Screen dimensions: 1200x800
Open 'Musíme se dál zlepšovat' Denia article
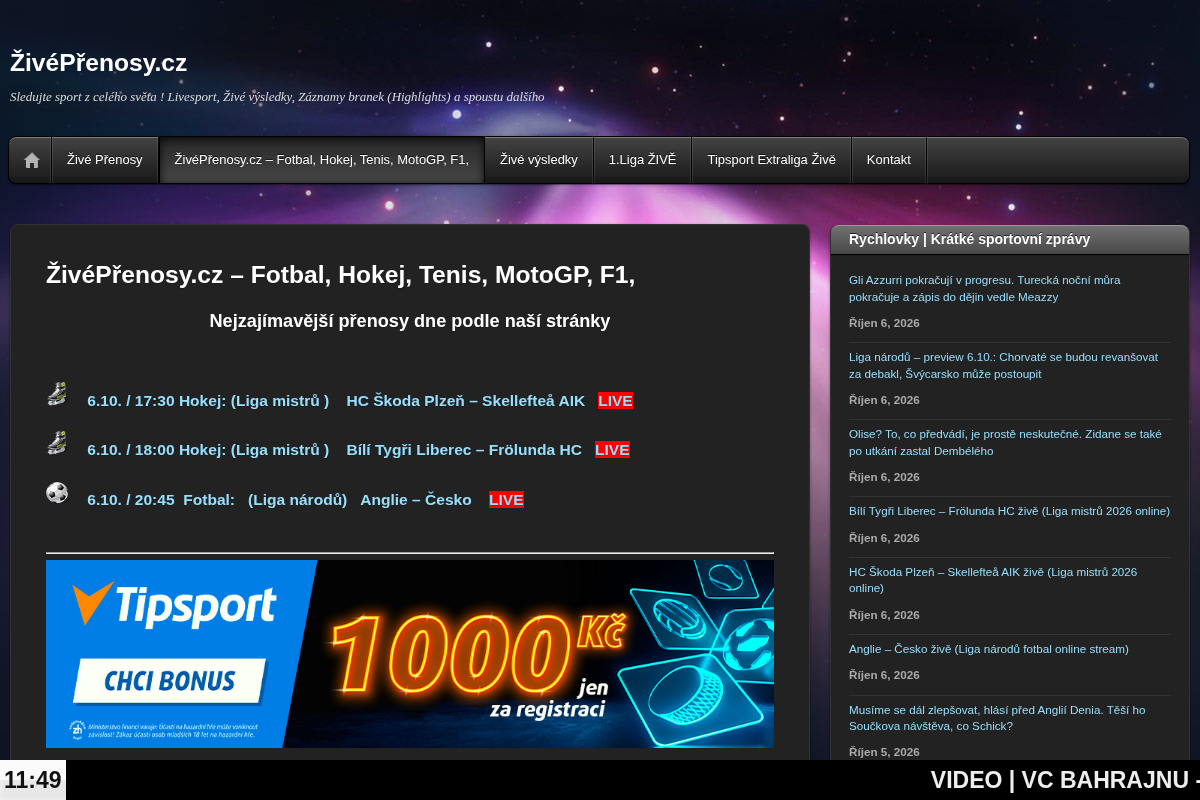(997, 718)
